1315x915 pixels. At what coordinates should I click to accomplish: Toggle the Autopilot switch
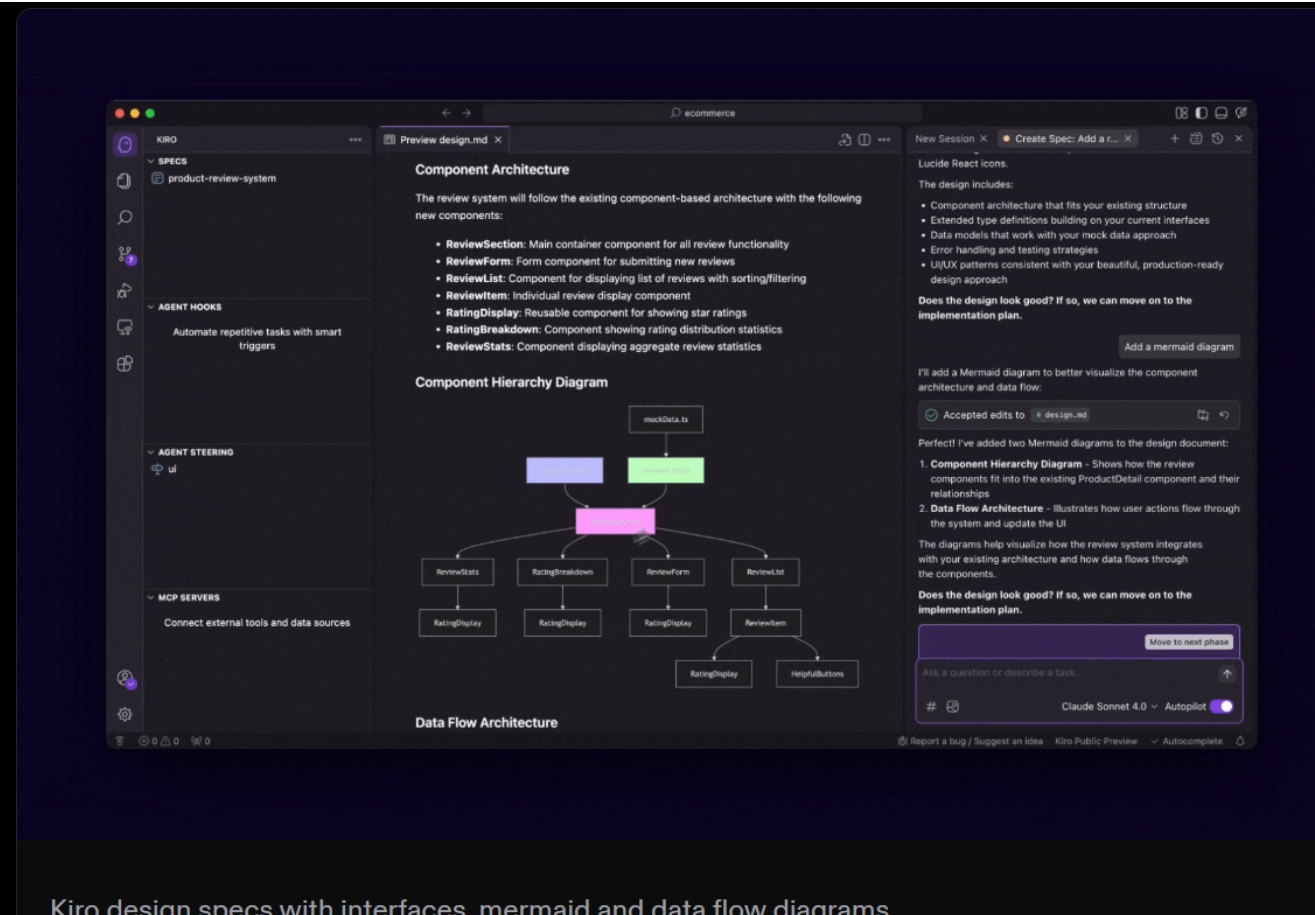pos(1221,706)
